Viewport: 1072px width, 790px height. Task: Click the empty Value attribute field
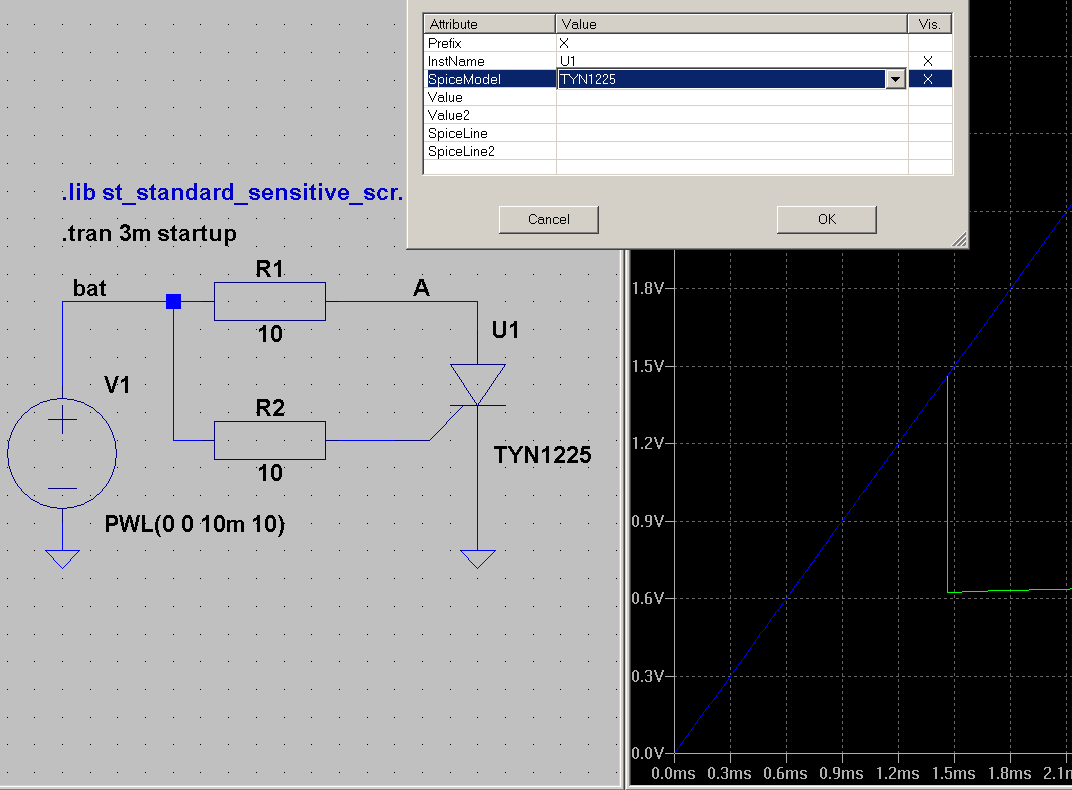click(732, 97)
